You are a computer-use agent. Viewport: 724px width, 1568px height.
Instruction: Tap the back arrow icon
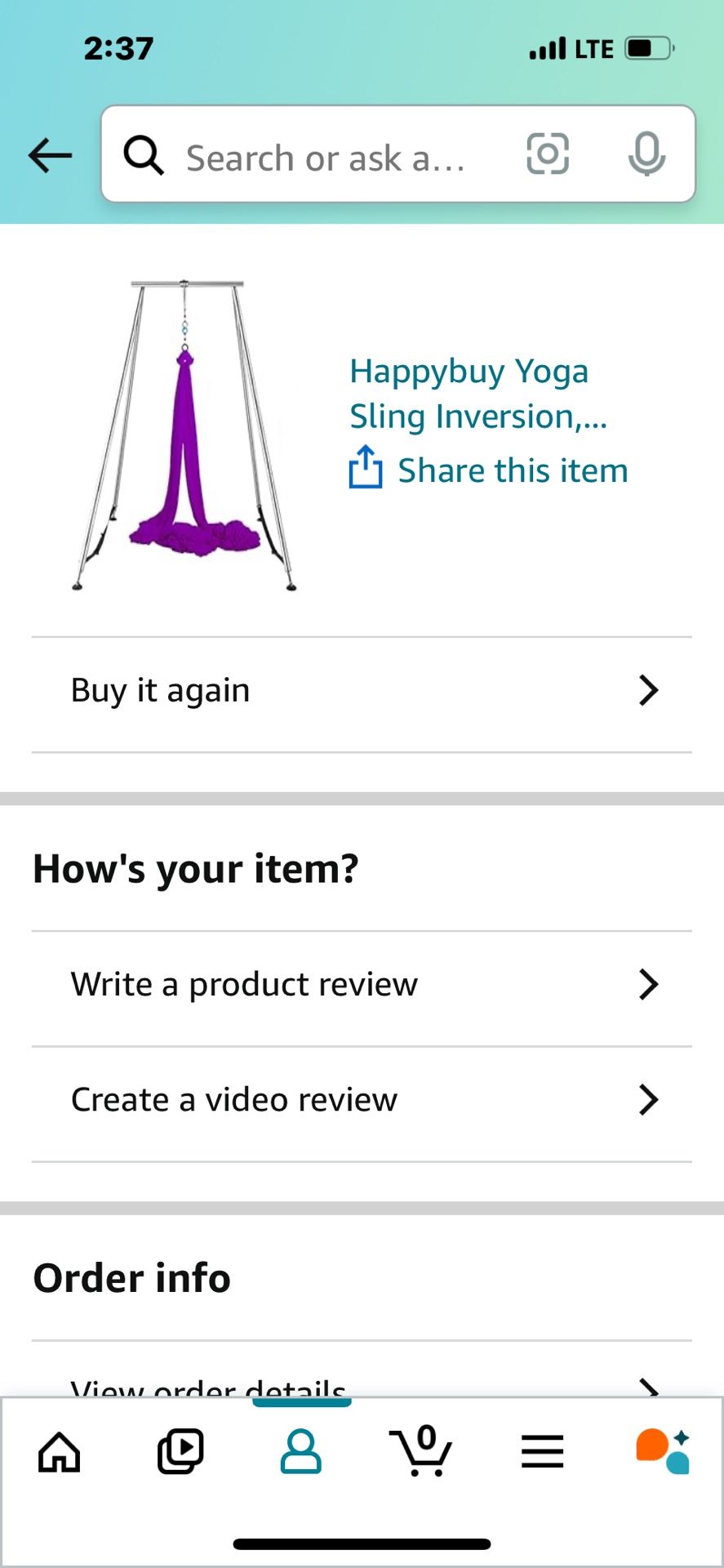(x=50, y=155)
